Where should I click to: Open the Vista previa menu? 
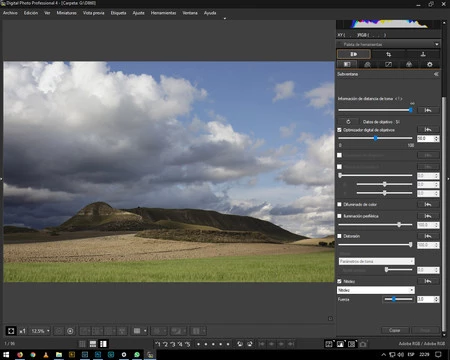point(94,13)
